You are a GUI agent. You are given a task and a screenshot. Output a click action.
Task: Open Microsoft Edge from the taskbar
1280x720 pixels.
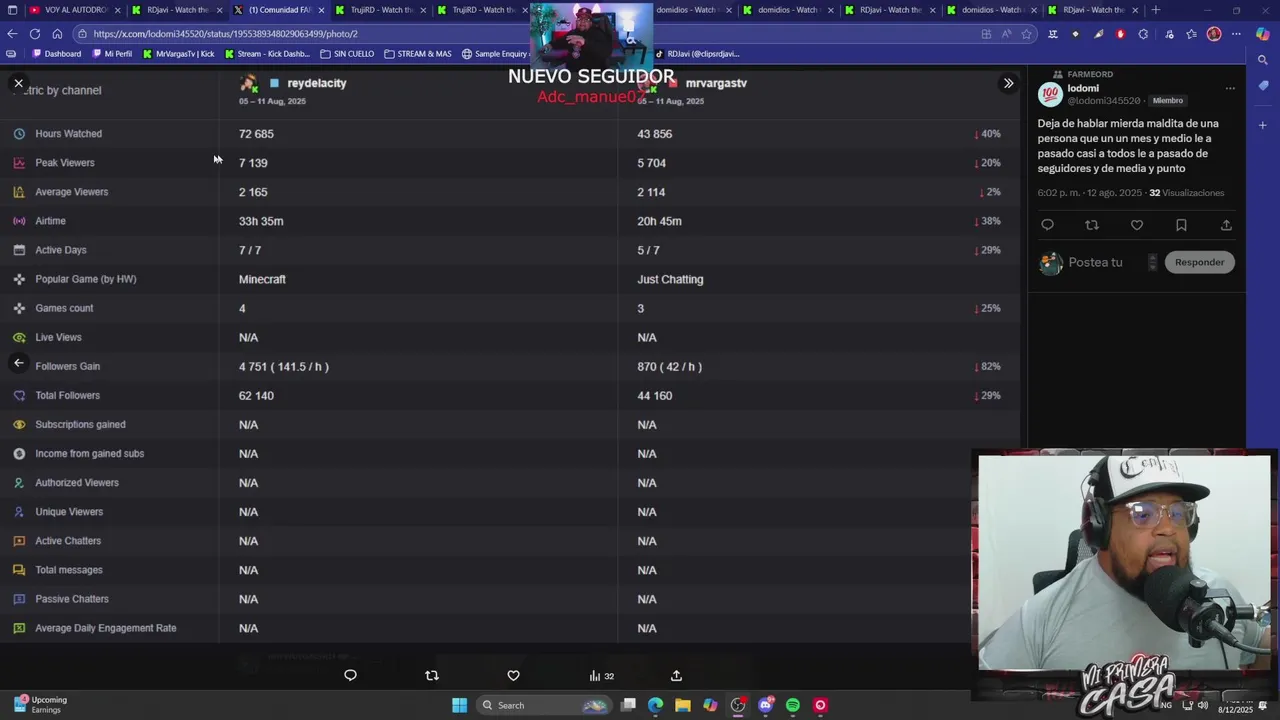point(655,705)
